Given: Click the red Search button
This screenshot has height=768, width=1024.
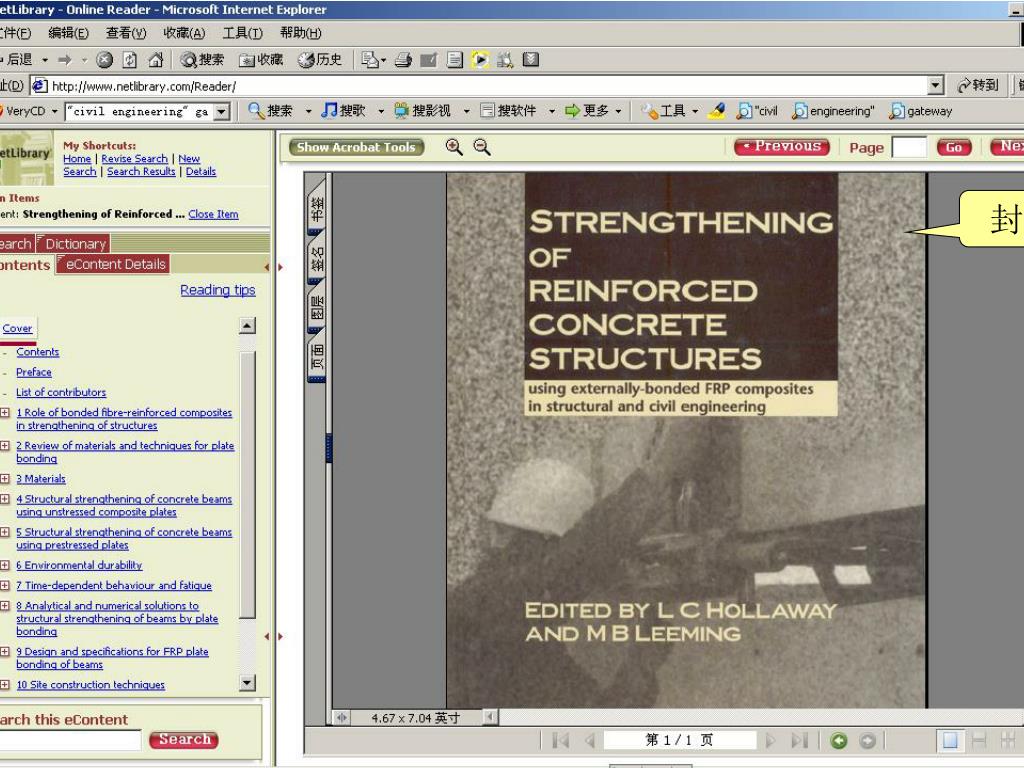Looking at the screenshot, I should [184, 740].
